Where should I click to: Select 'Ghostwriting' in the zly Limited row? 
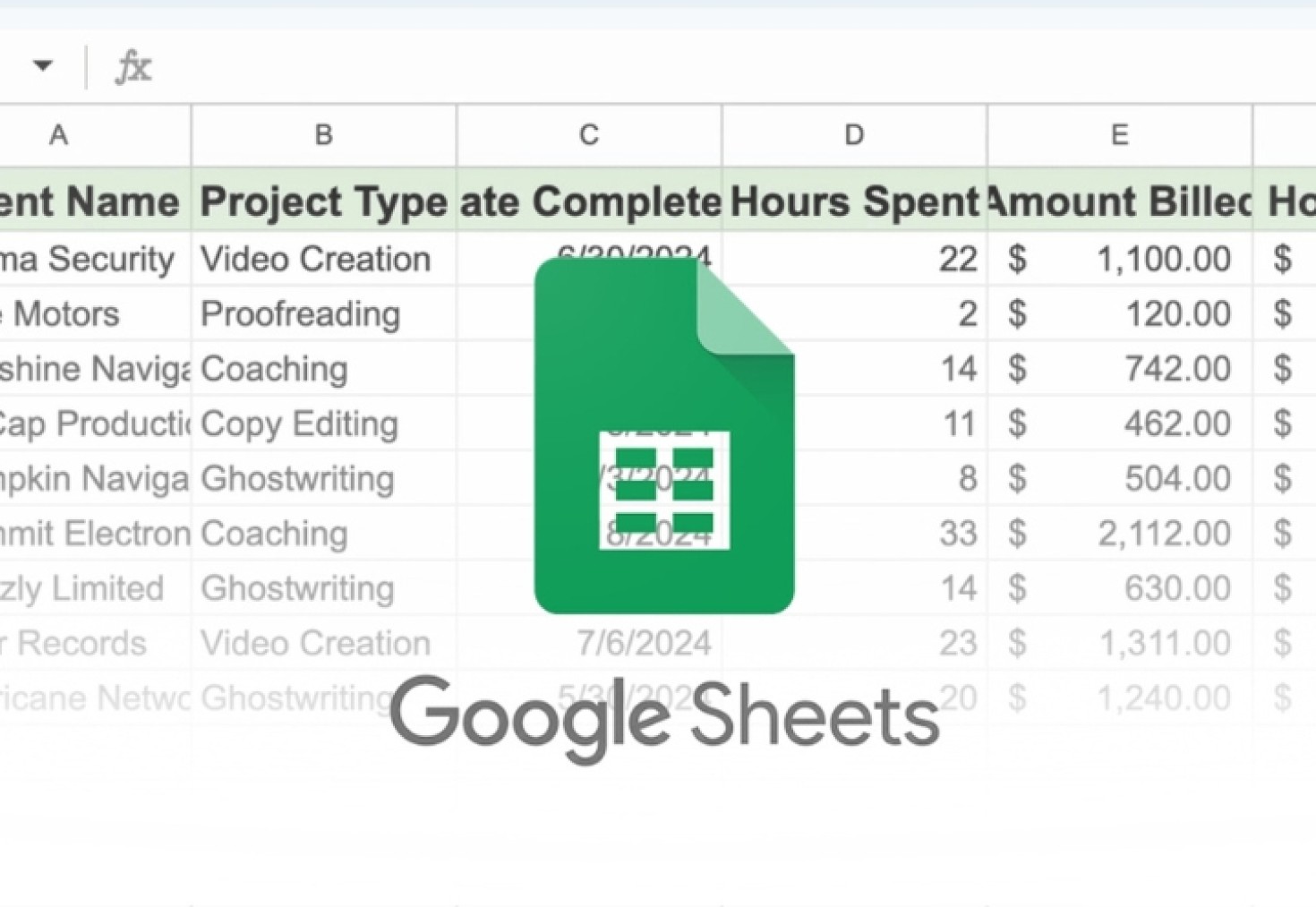tap(323, 587)
